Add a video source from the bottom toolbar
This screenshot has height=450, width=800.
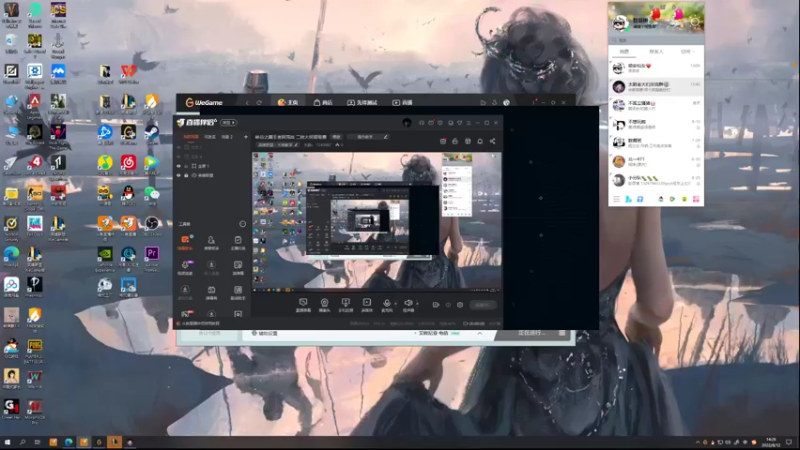tap(367, 305)
